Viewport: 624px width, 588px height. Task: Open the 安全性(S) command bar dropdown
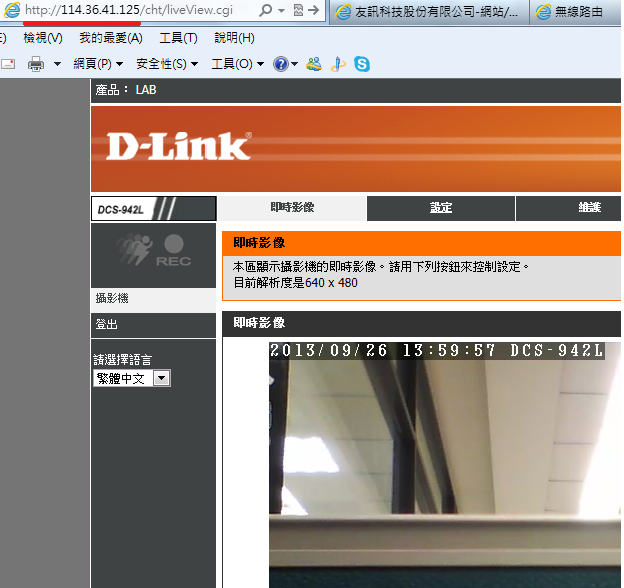(x=167, y=64)
